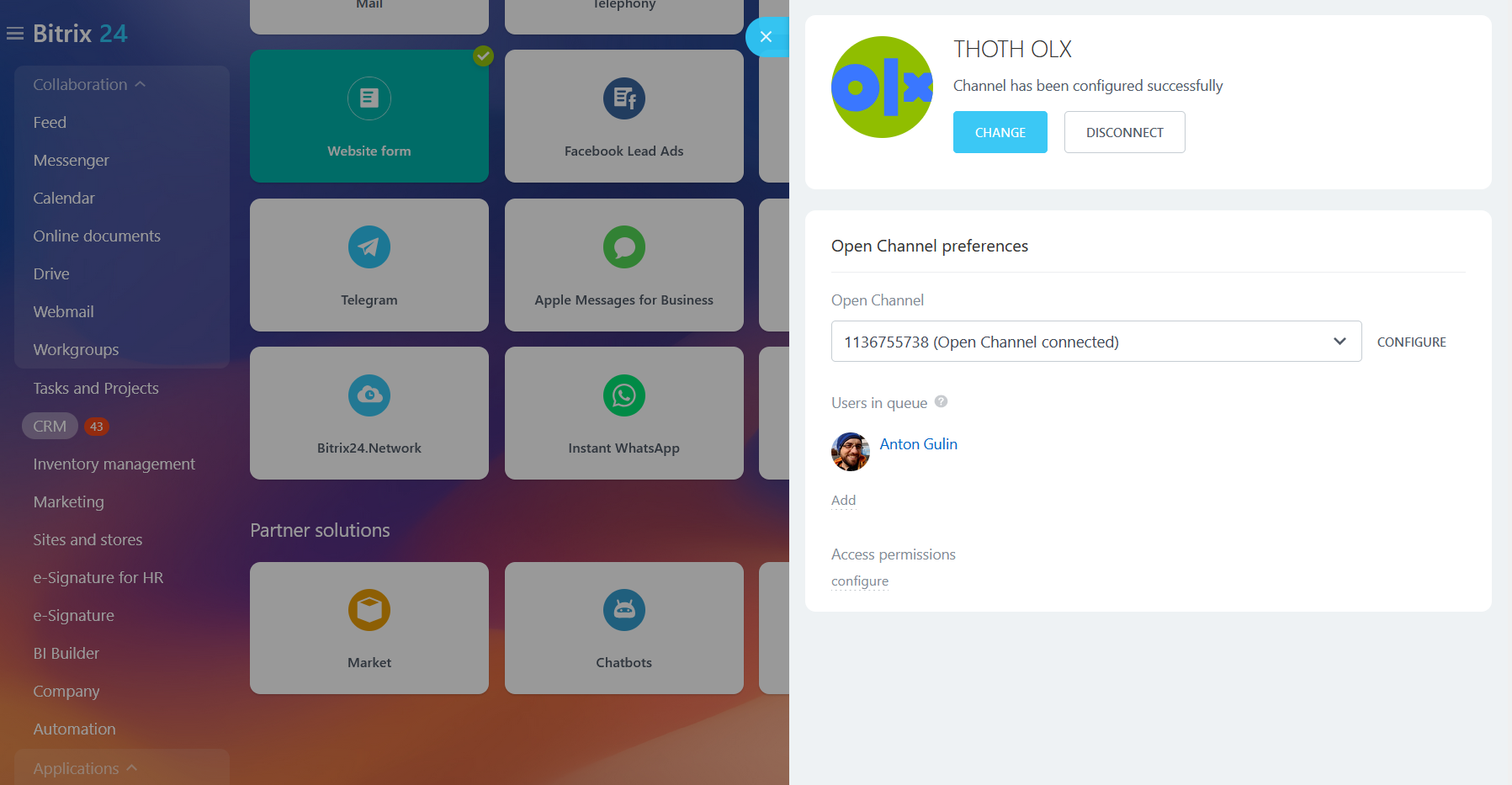Go to Inventory management
This screenshot has width=1512, height=785.
[114, 464]
